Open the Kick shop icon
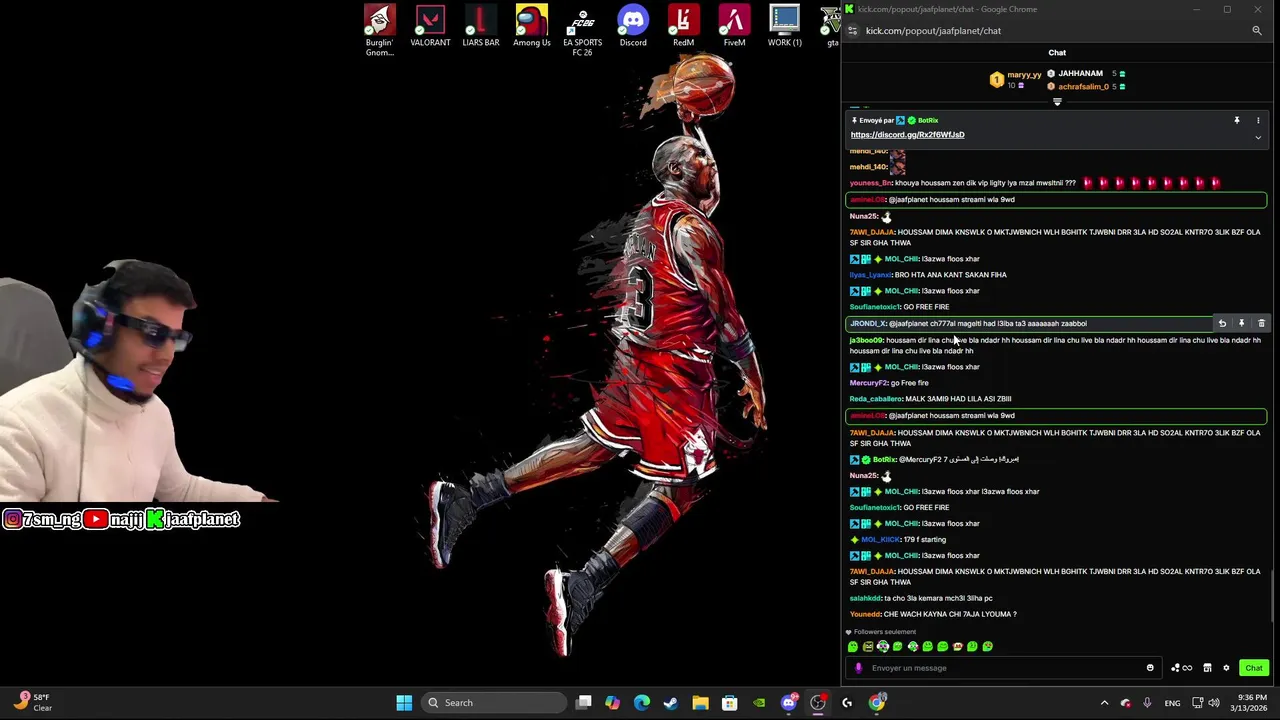The height and width of the screenshot is (720, 1280). tap(1207, 668)
